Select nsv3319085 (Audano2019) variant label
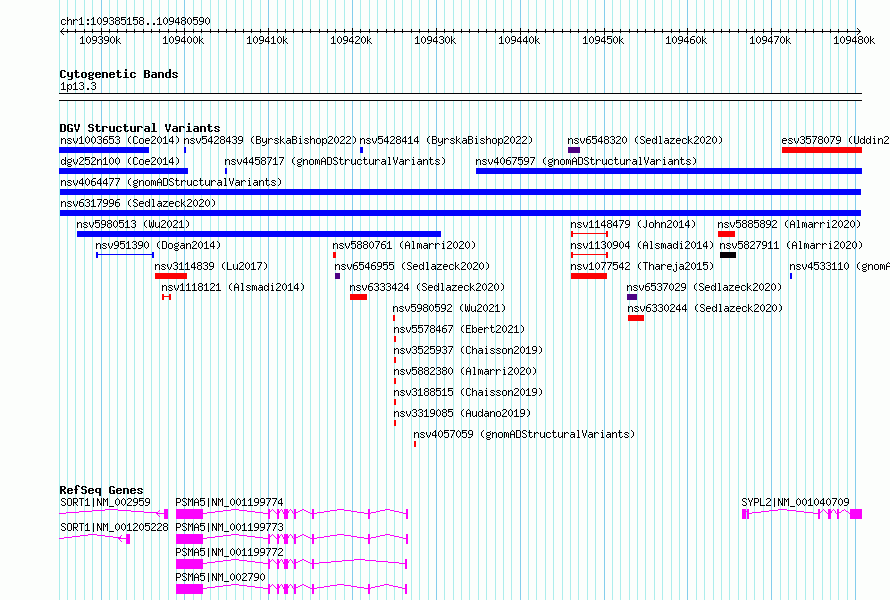Screen dimensions: 890x600 pos(462,413)
